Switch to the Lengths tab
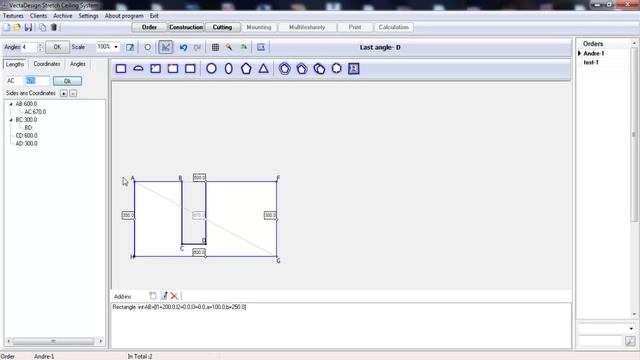Image resolution: width=640 pixels, height=360 pixels. coord(15,64)
